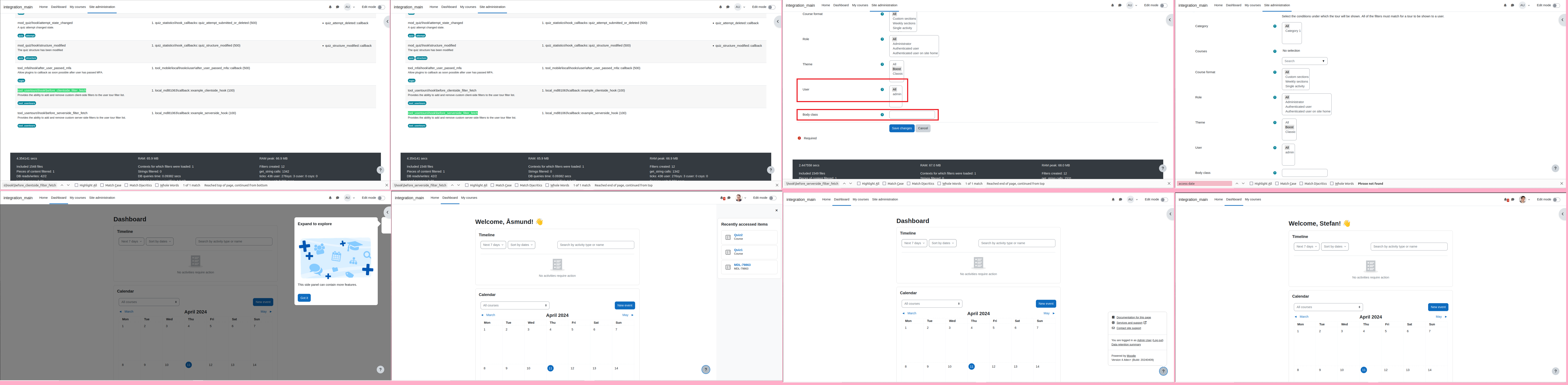Open Home tab in Welcome Stefan dashboard

point(1219,199)
